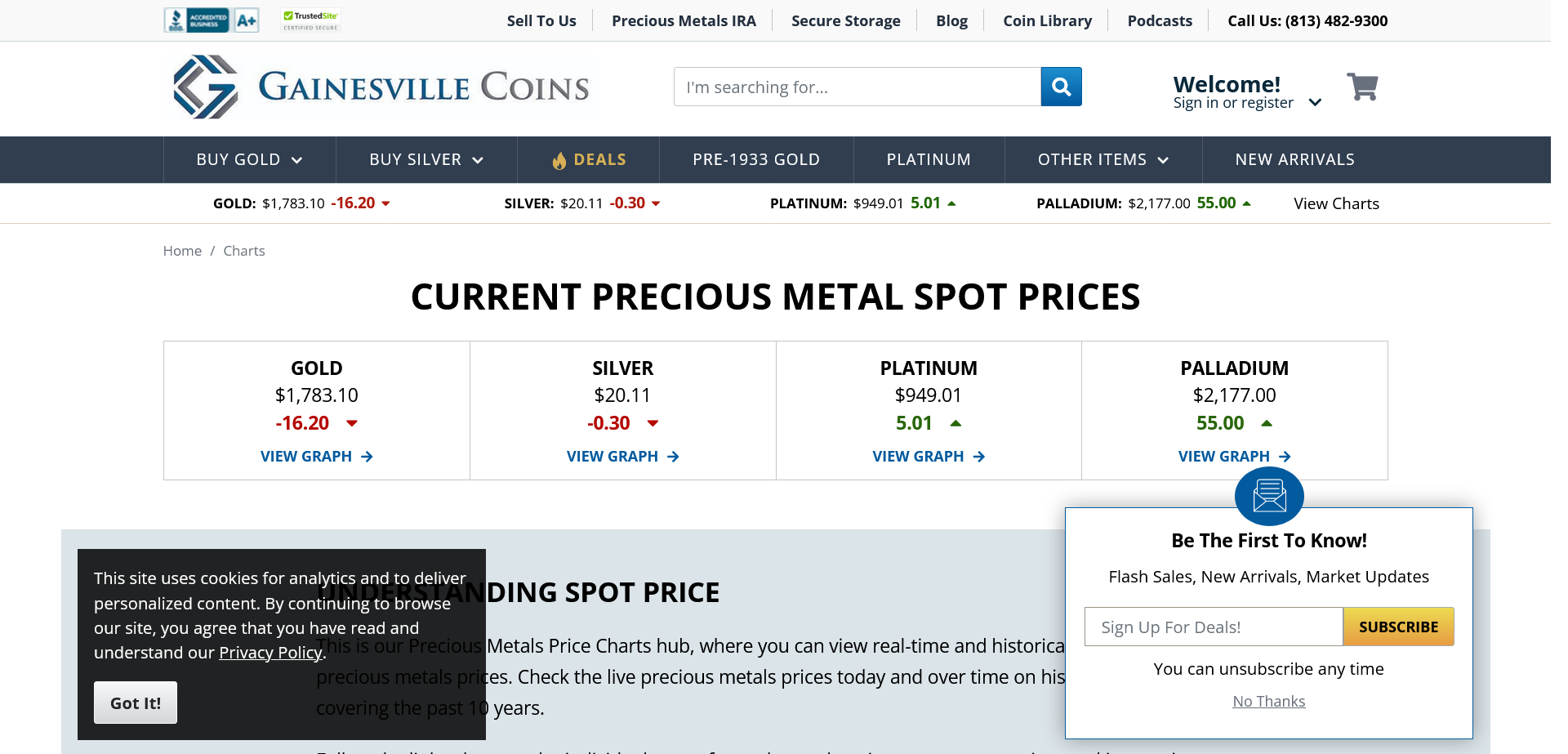Image resolution: width=1568 pixels, height=754 pixels.
Task: Click the Sign Up For Deals field
Action: (1214, 627)
